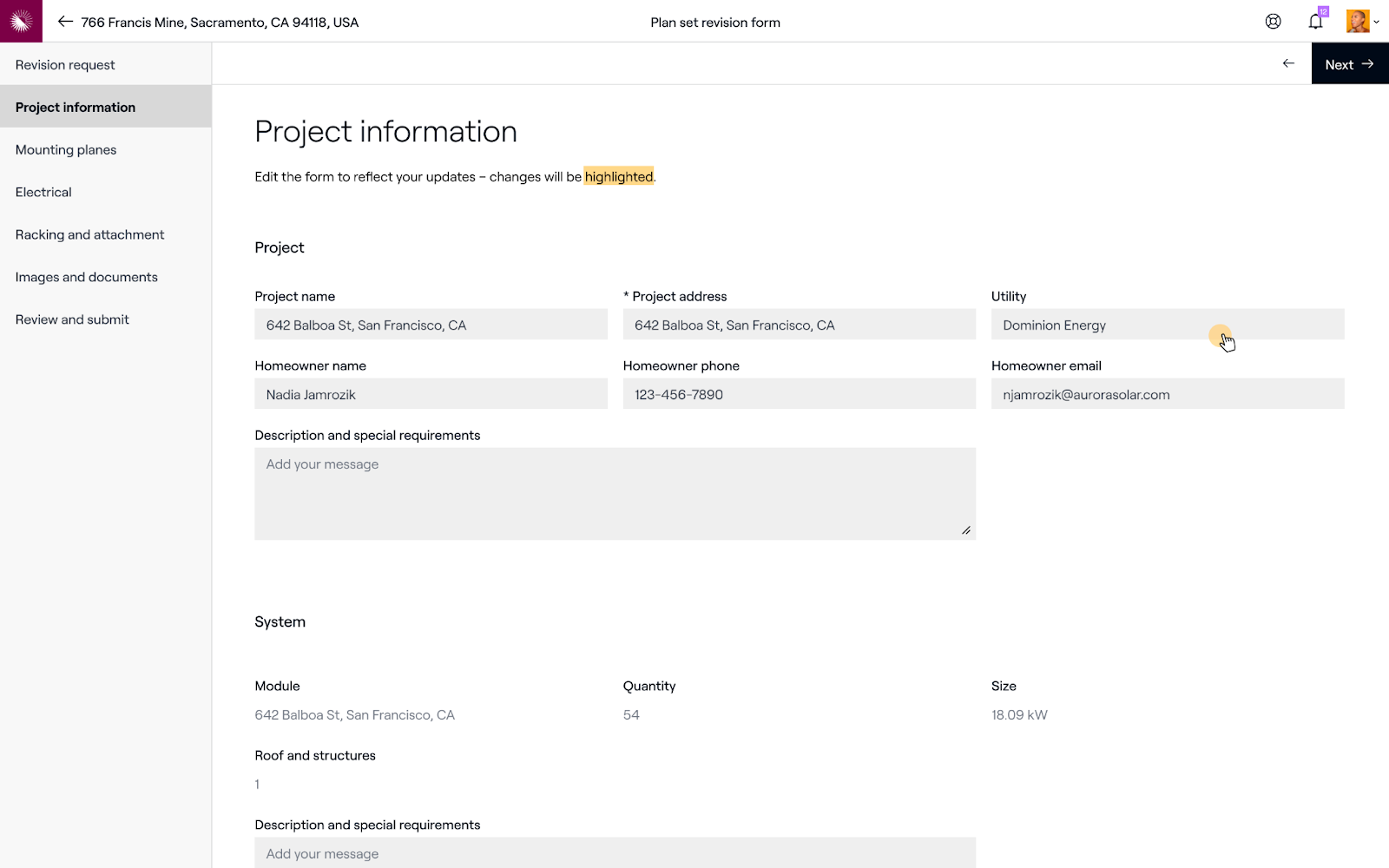The width and height of the screenshot is (1389, 868).
Task: Select the Electrical sidebar item
Action: [43, 193]
